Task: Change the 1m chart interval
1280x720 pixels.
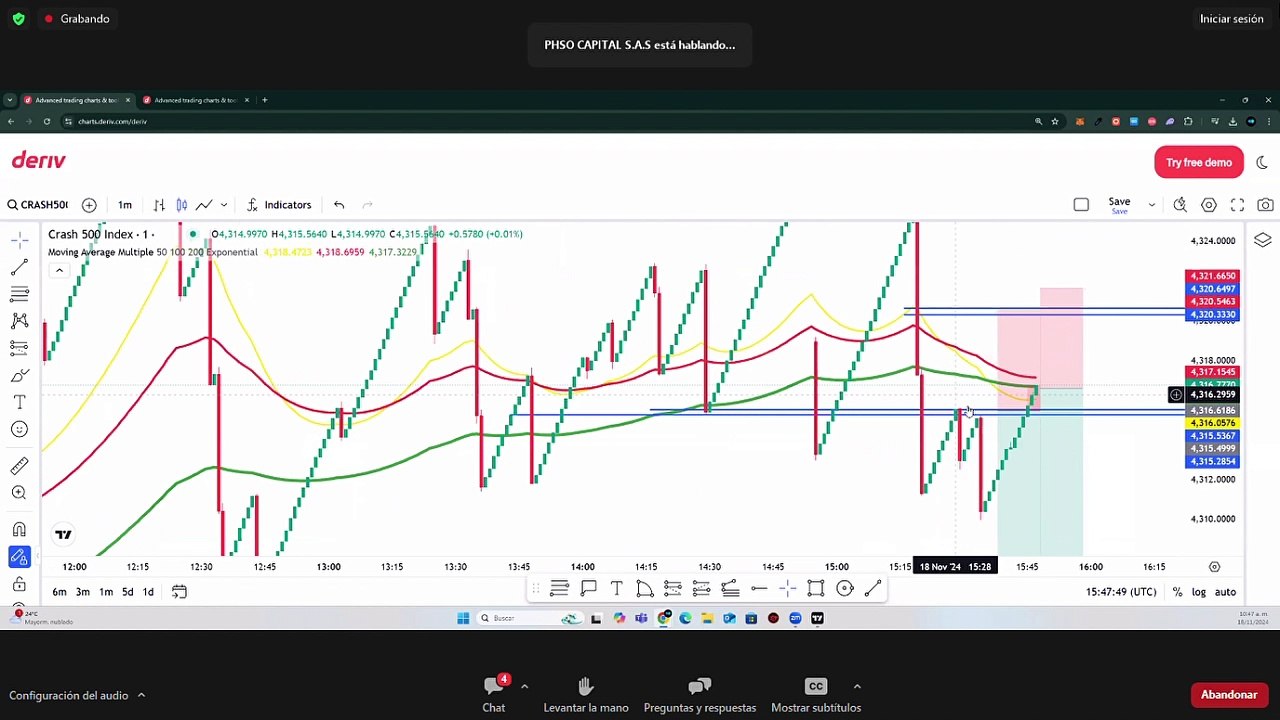Action: (x=125, y=205)
